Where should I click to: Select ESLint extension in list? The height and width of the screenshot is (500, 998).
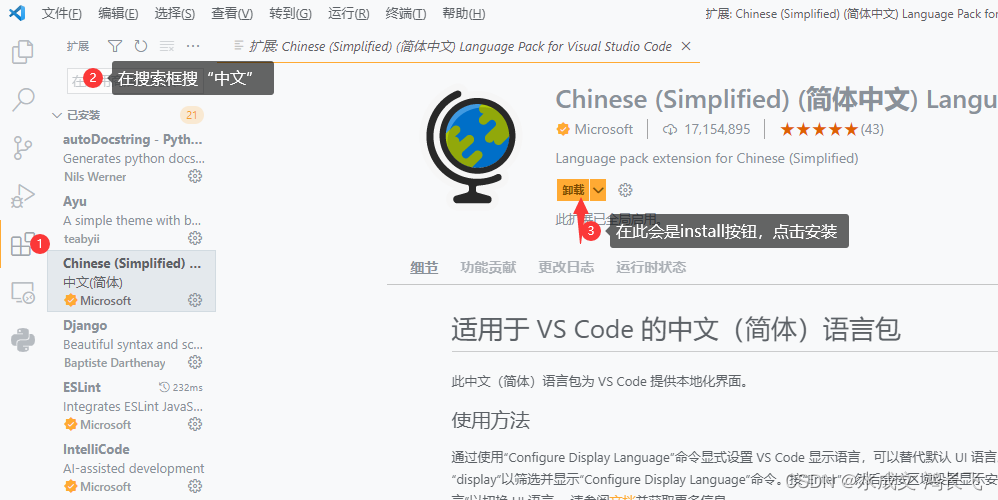pyautogui.click(x=131, y=405)
